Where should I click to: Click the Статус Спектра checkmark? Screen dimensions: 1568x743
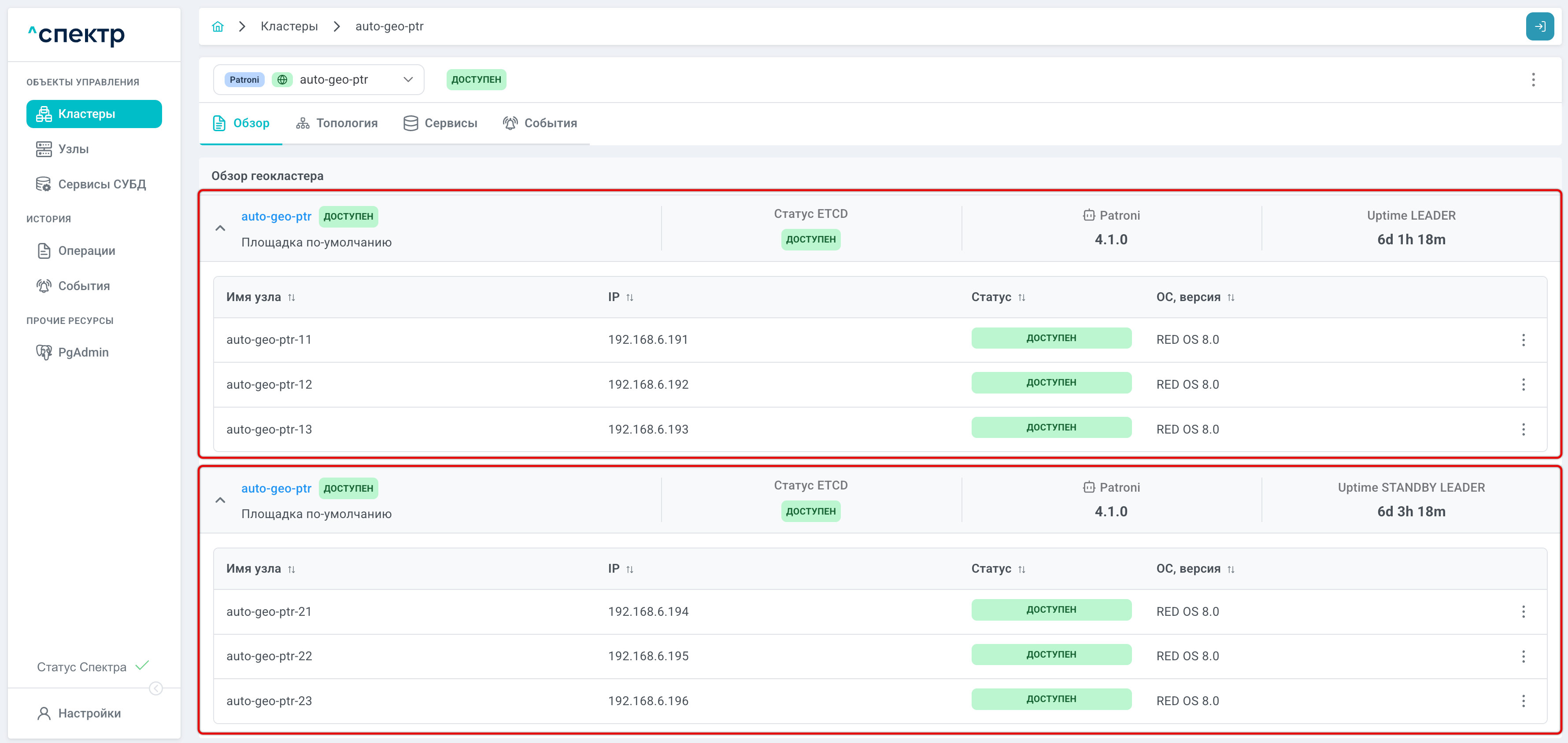[142, 666]
